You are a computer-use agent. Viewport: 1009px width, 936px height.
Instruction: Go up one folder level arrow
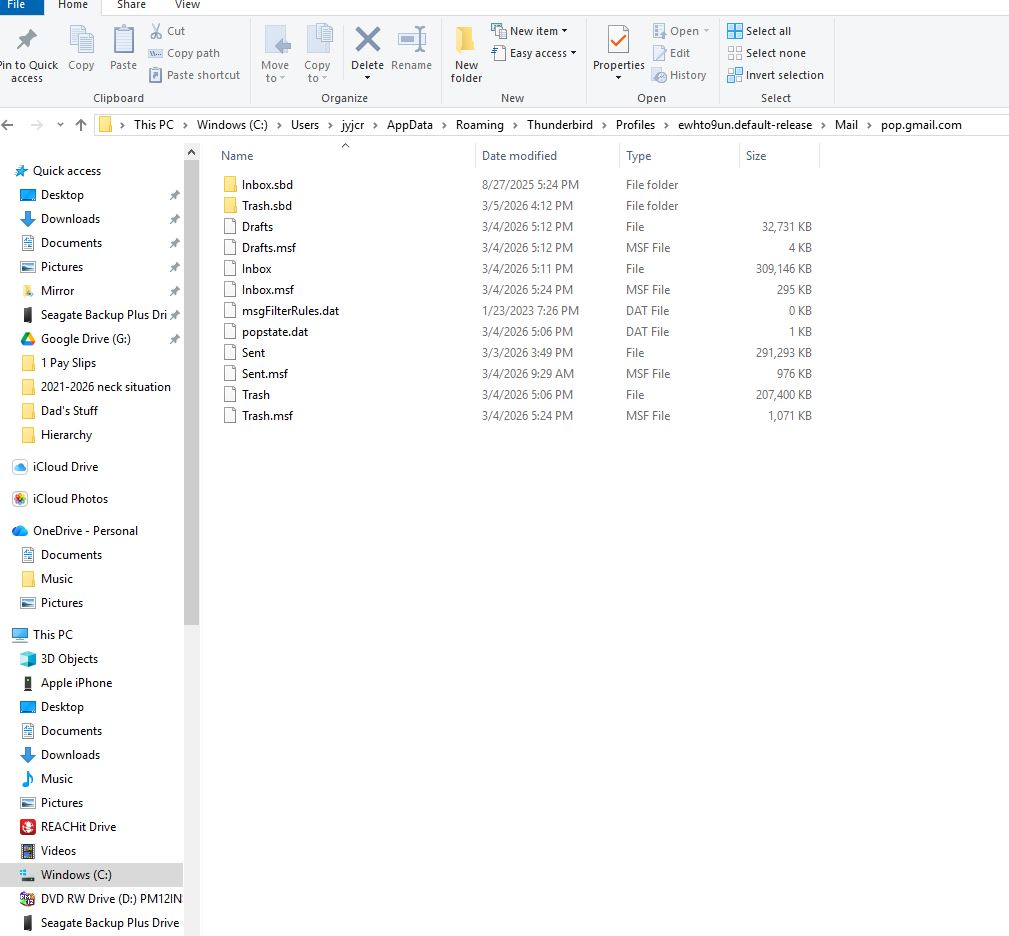[x=80, y=125]
